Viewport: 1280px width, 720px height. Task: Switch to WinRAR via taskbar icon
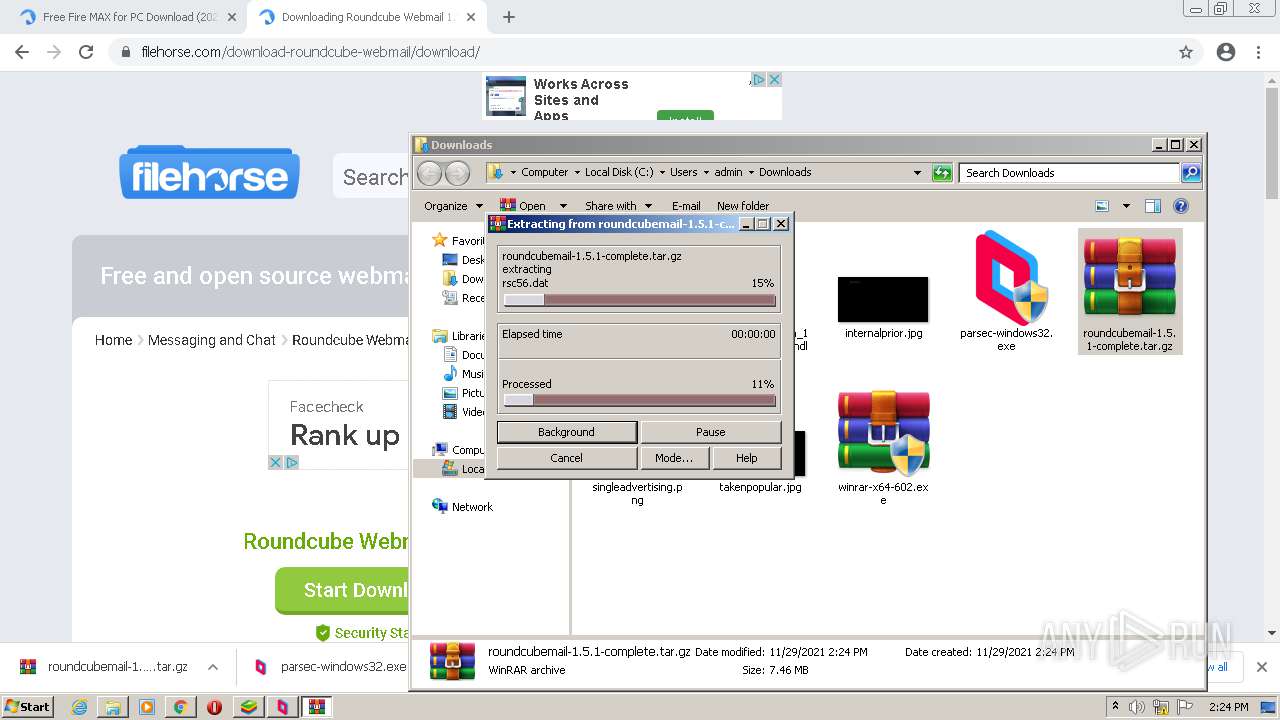(x=316, y=707)
